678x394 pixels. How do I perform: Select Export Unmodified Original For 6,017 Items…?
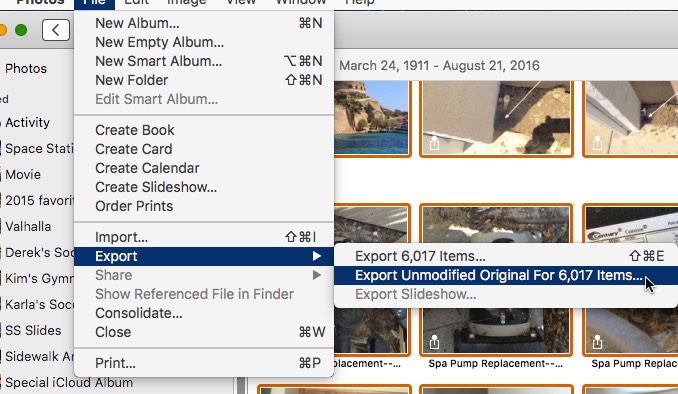(x=506, y=275)
